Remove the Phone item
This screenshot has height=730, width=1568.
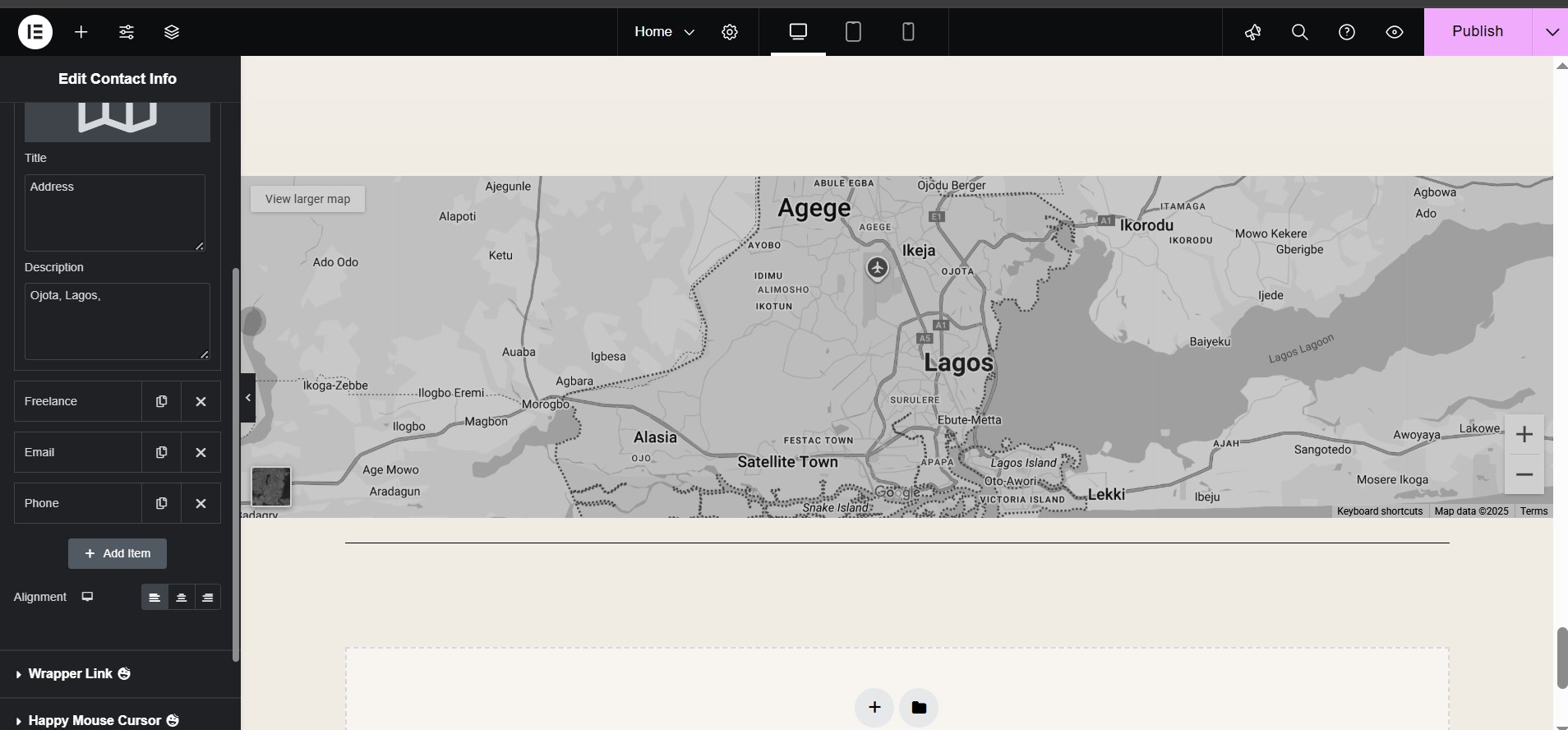coord(201,503)
